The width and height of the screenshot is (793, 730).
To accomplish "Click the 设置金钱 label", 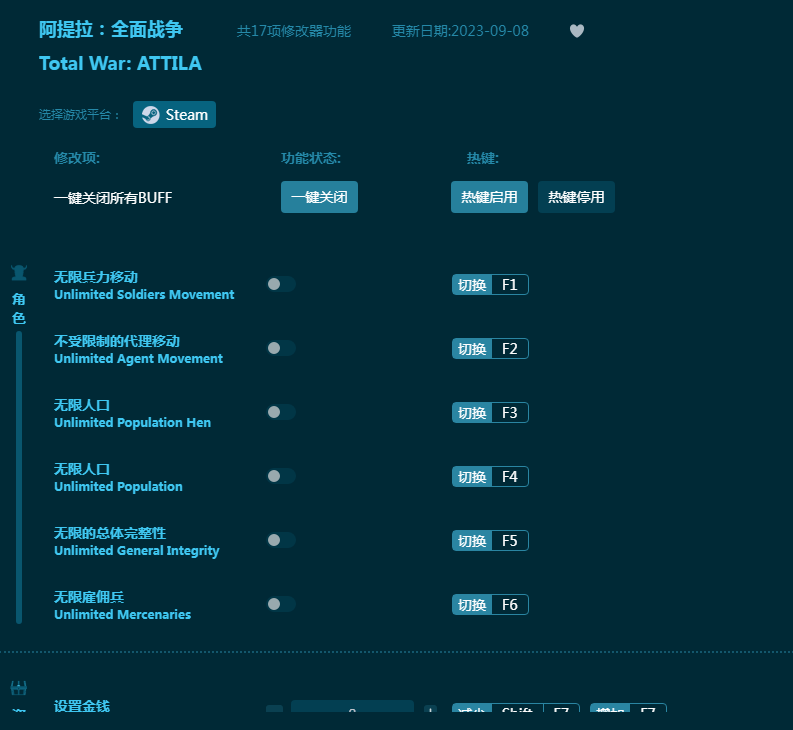I will coord(82,706).
